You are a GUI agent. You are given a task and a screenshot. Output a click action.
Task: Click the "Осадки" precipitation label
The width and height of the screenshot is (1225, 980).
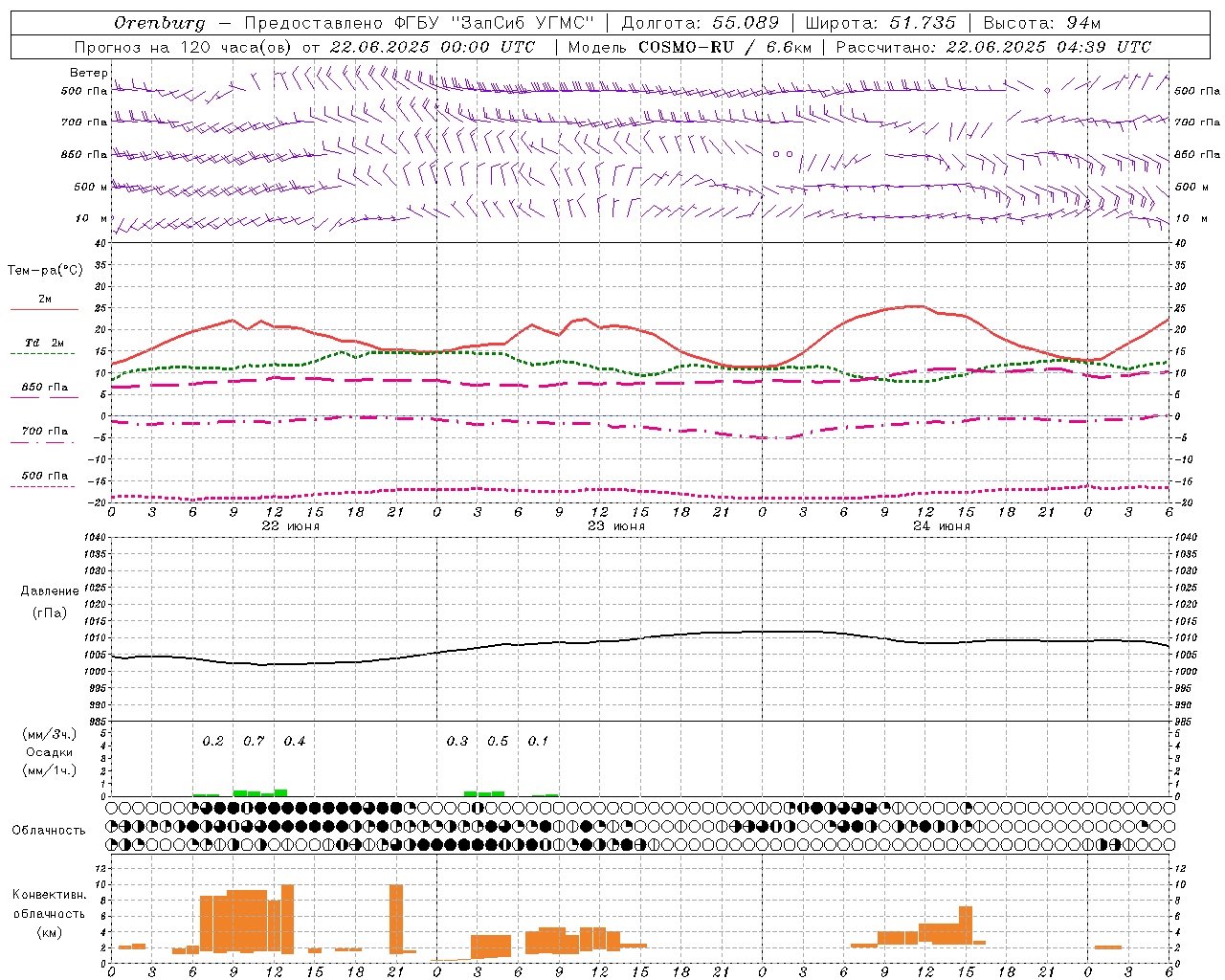(x=50, y=752)
